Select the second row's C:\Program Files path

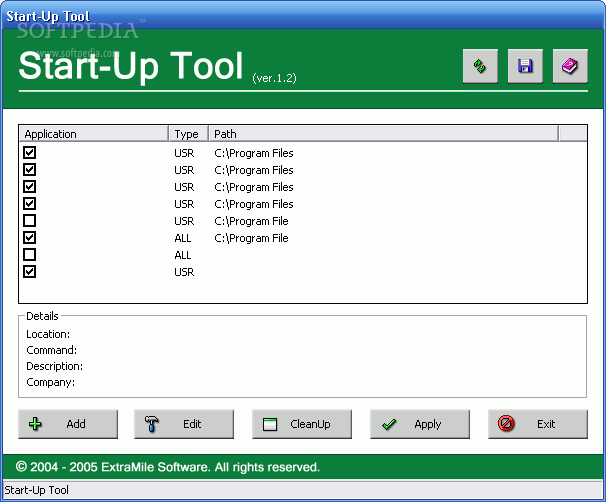(x=254, y=170)
